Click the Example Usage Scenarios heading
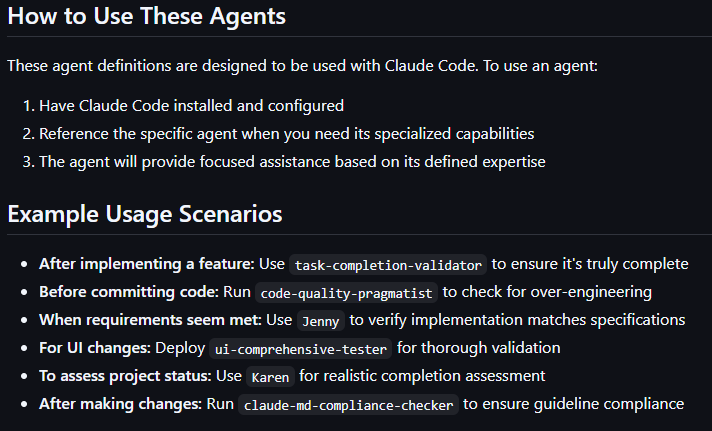 coord(145,214)
